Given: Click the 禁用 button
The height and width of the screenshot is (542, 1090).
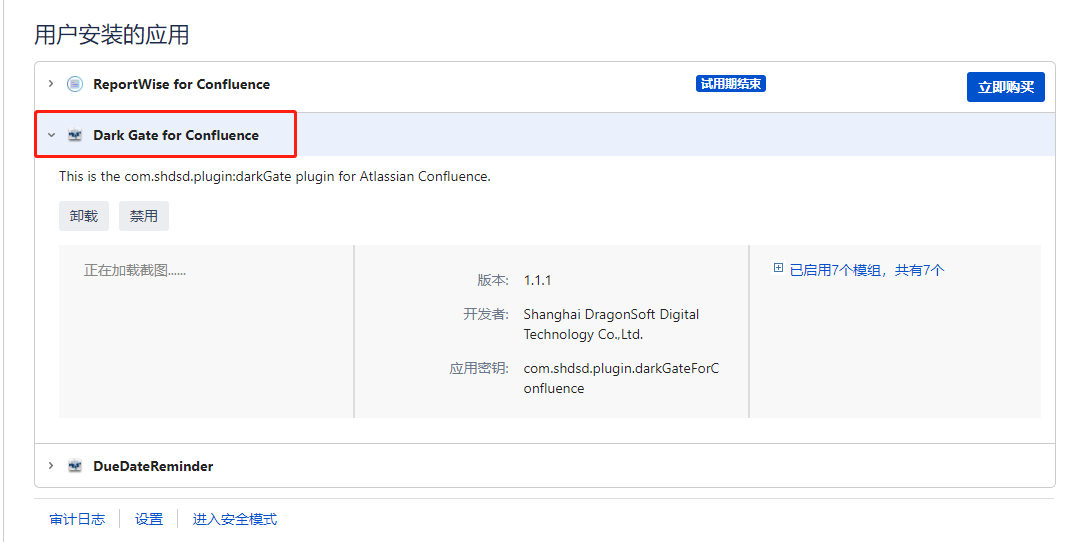Looking at the screenshot, I should 144,216.
